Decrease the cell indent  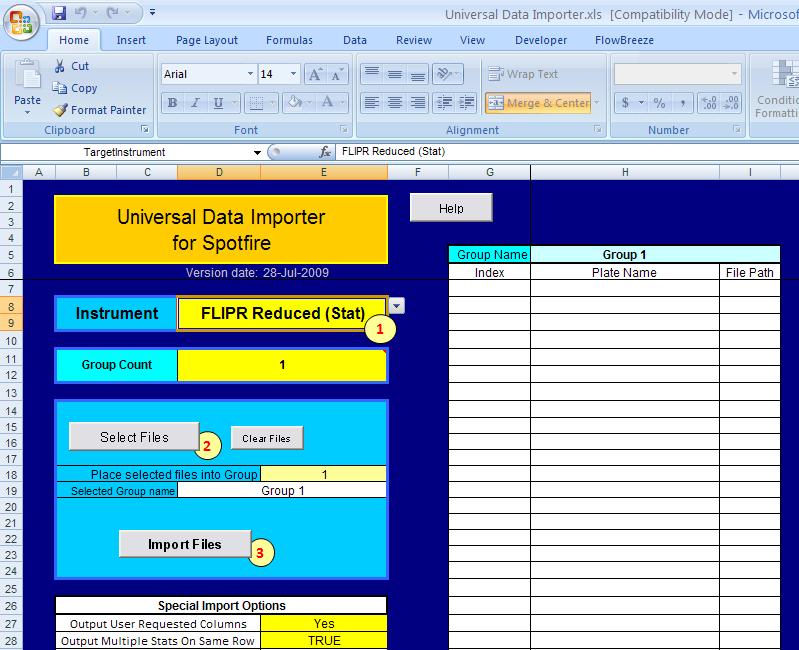point(444,103)
